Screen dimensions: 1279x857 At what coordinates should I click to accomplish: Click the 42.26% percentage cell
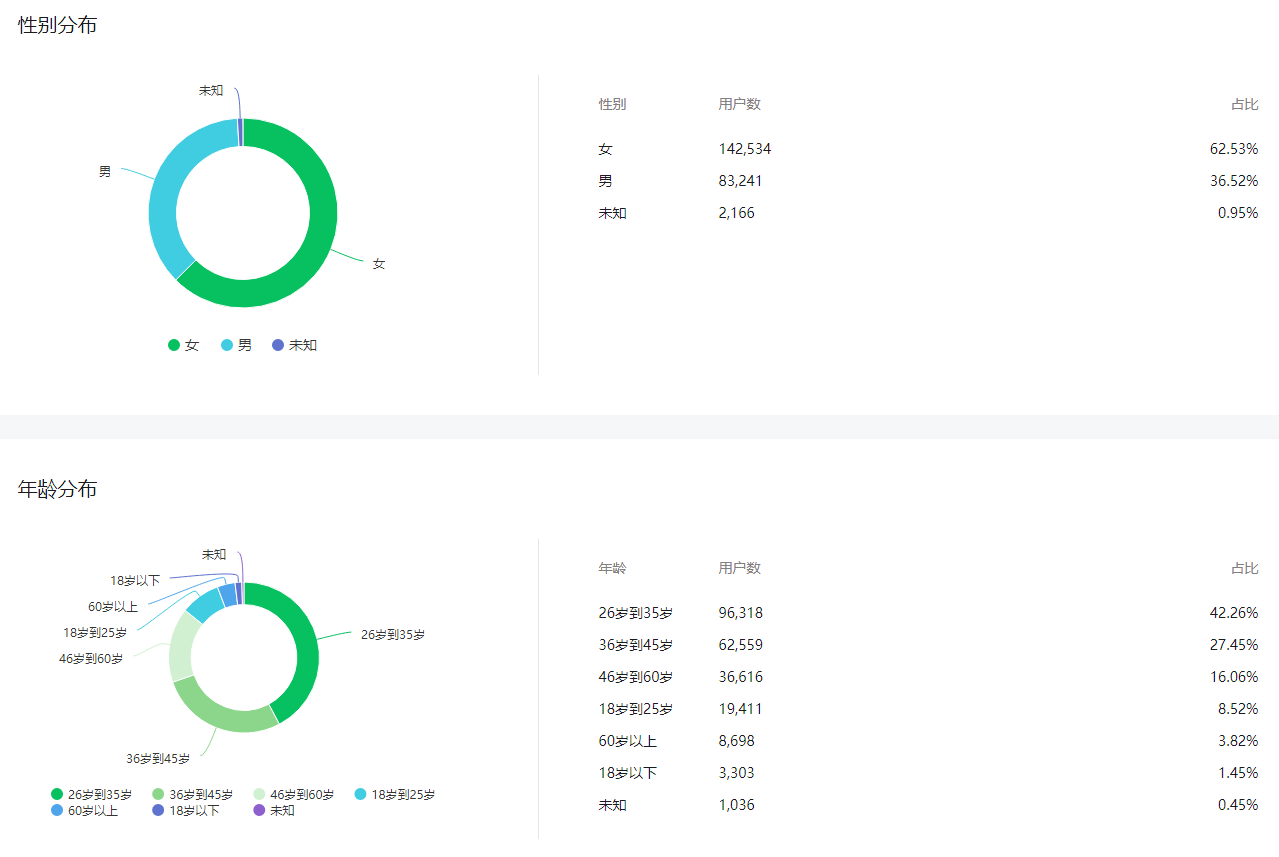[1234, 613]
